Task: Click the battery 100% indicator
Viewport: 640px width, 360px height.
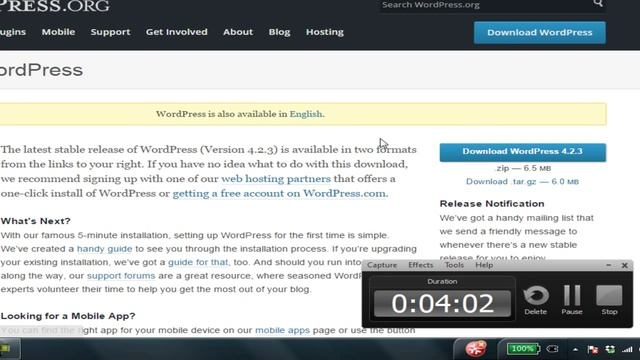Action: 523,349
